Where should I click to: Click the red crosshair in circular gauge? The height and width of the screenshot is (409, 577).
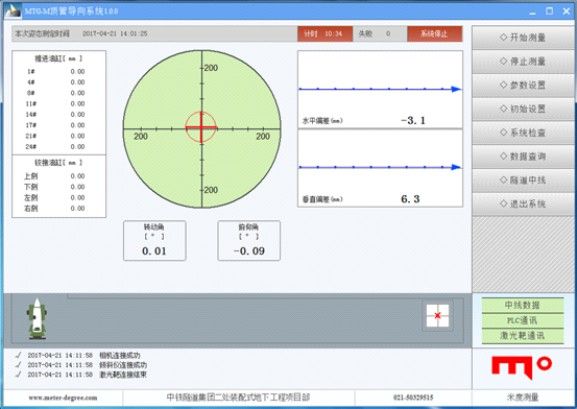201,128
